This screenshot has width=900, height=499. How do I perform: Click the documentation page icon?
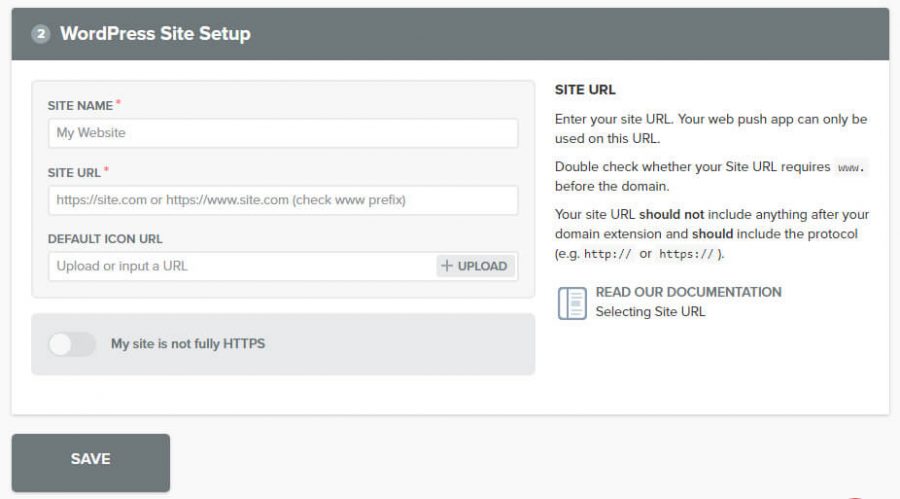pos(571,302)
